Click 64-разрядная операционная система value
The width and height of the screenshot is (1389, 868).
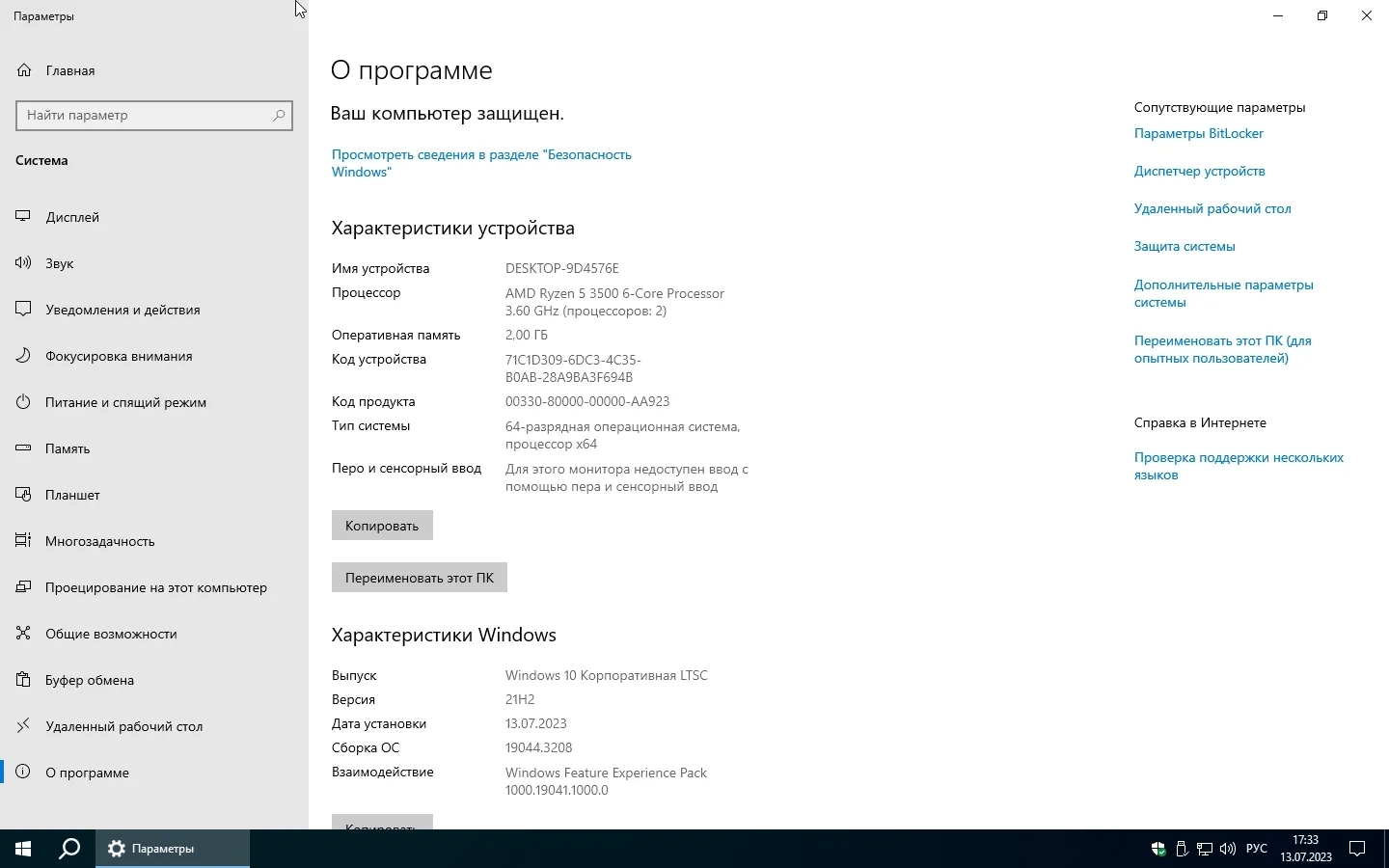point(623,436)
